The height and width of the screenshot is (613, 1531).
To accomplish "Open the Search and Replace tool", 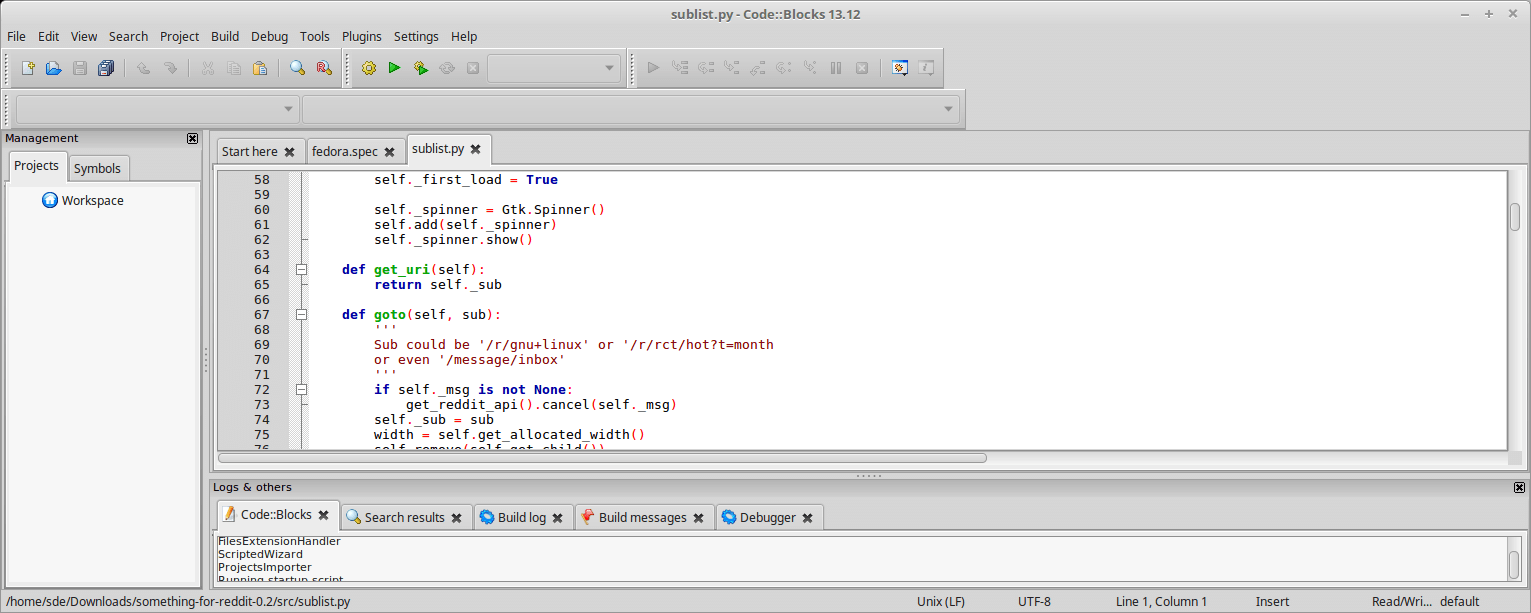I will coord(322,67).
